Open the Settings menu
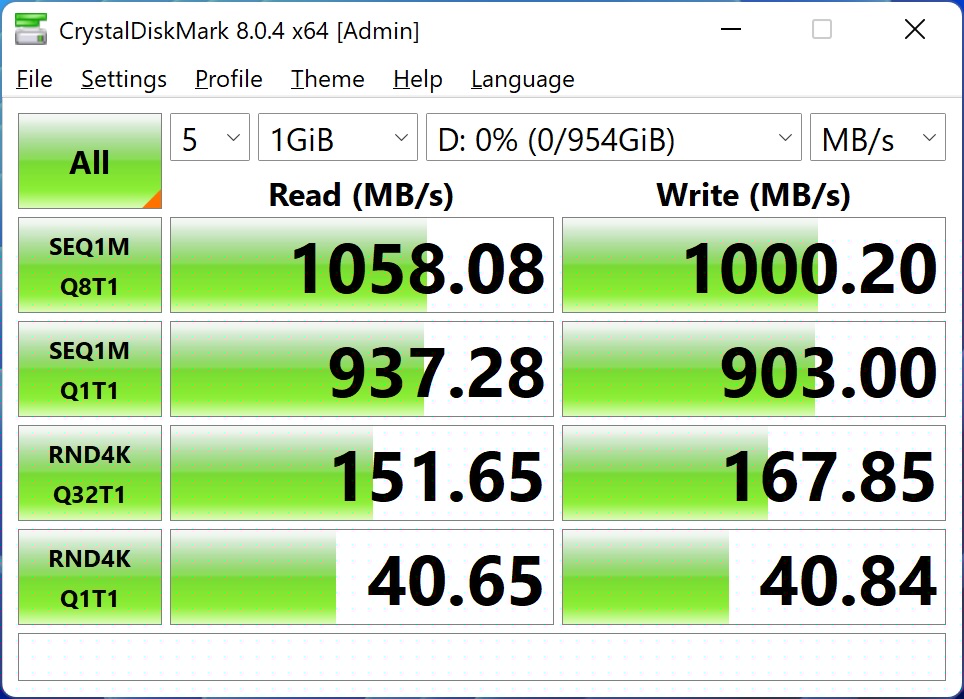This screenshot has height=699, width=964. [124, 79]
